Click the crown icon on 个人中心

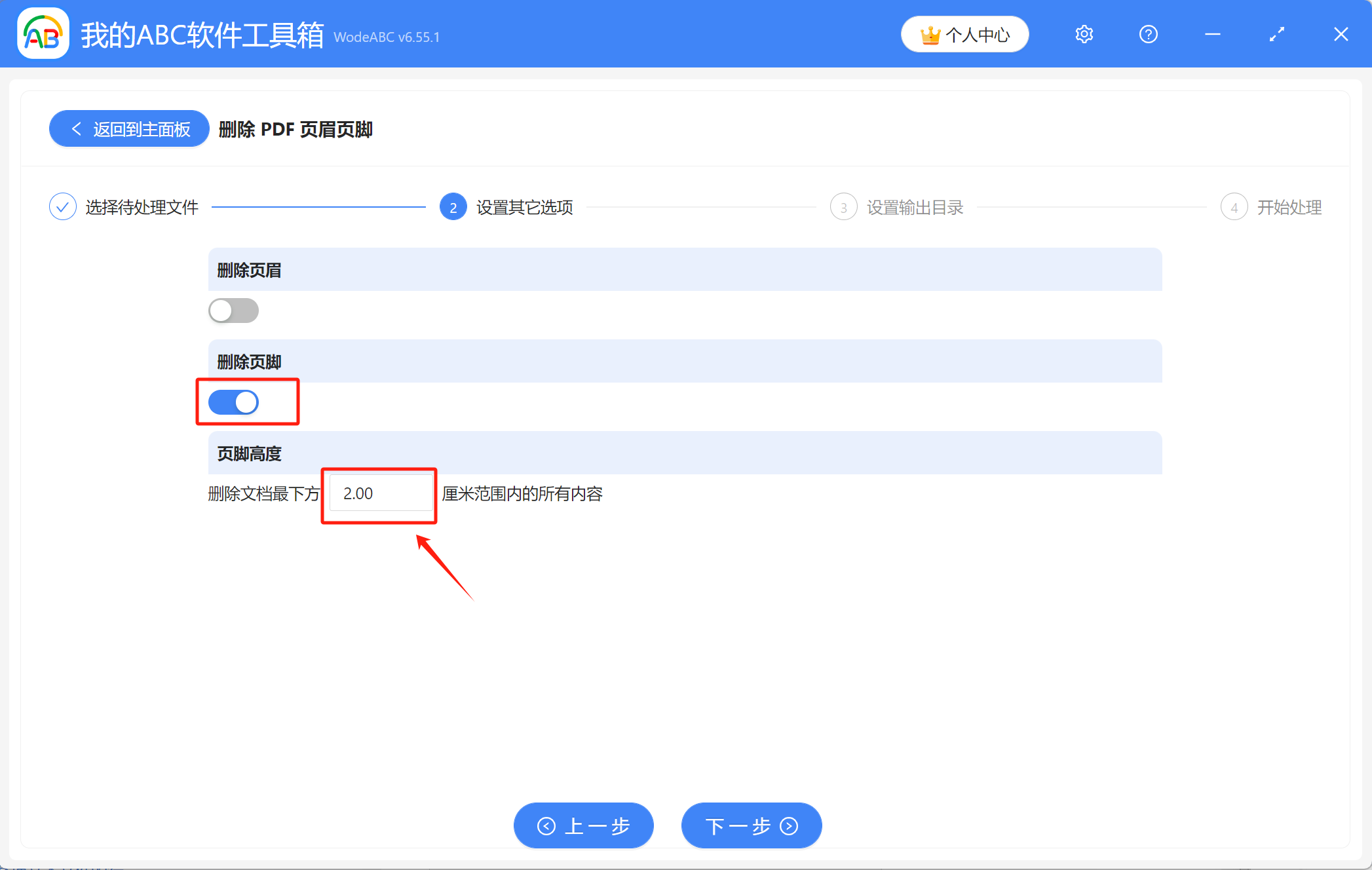931,34
